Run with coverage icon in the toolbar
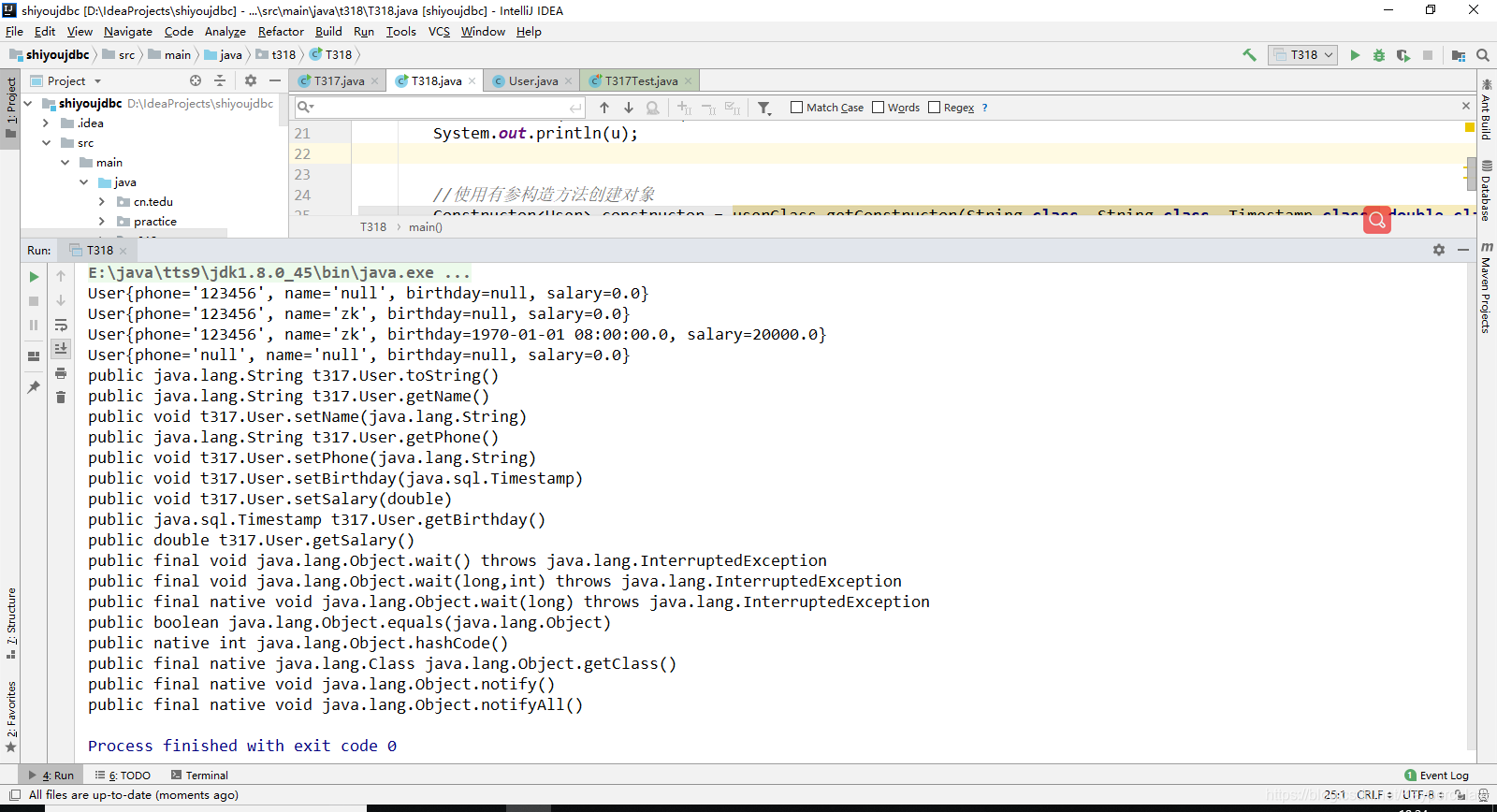The width and height of the screenshot is (1497, 812). pyautogui.click(x=1403, y=55)
